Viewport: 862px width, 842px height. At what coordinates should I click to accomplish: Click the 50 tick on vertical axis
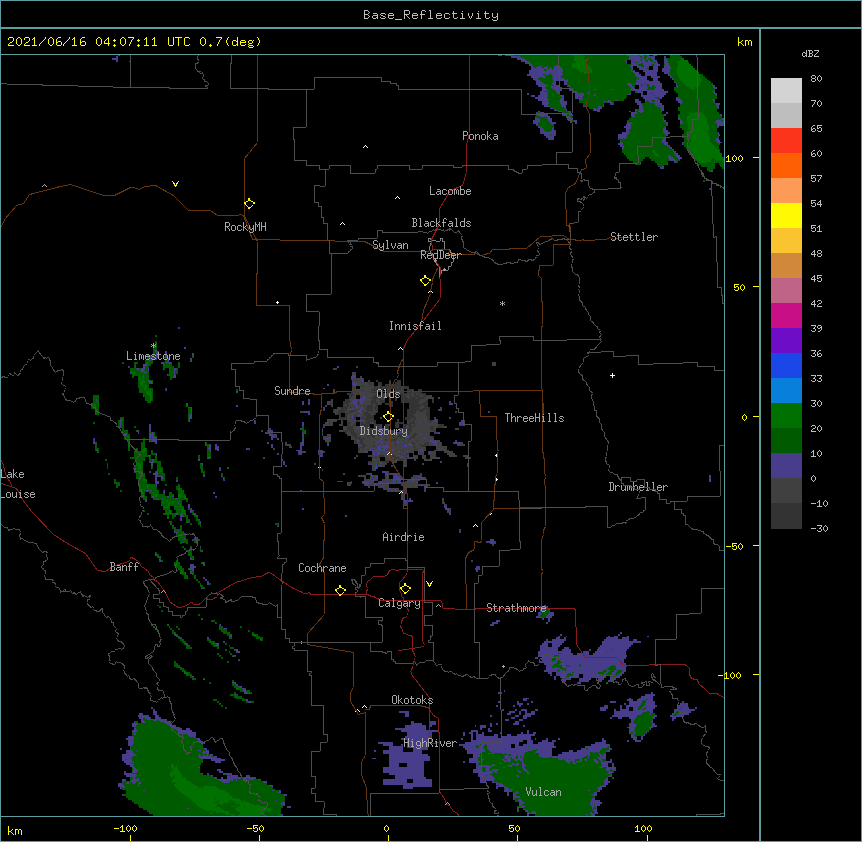pyautogui.click(x=739, y=287)
